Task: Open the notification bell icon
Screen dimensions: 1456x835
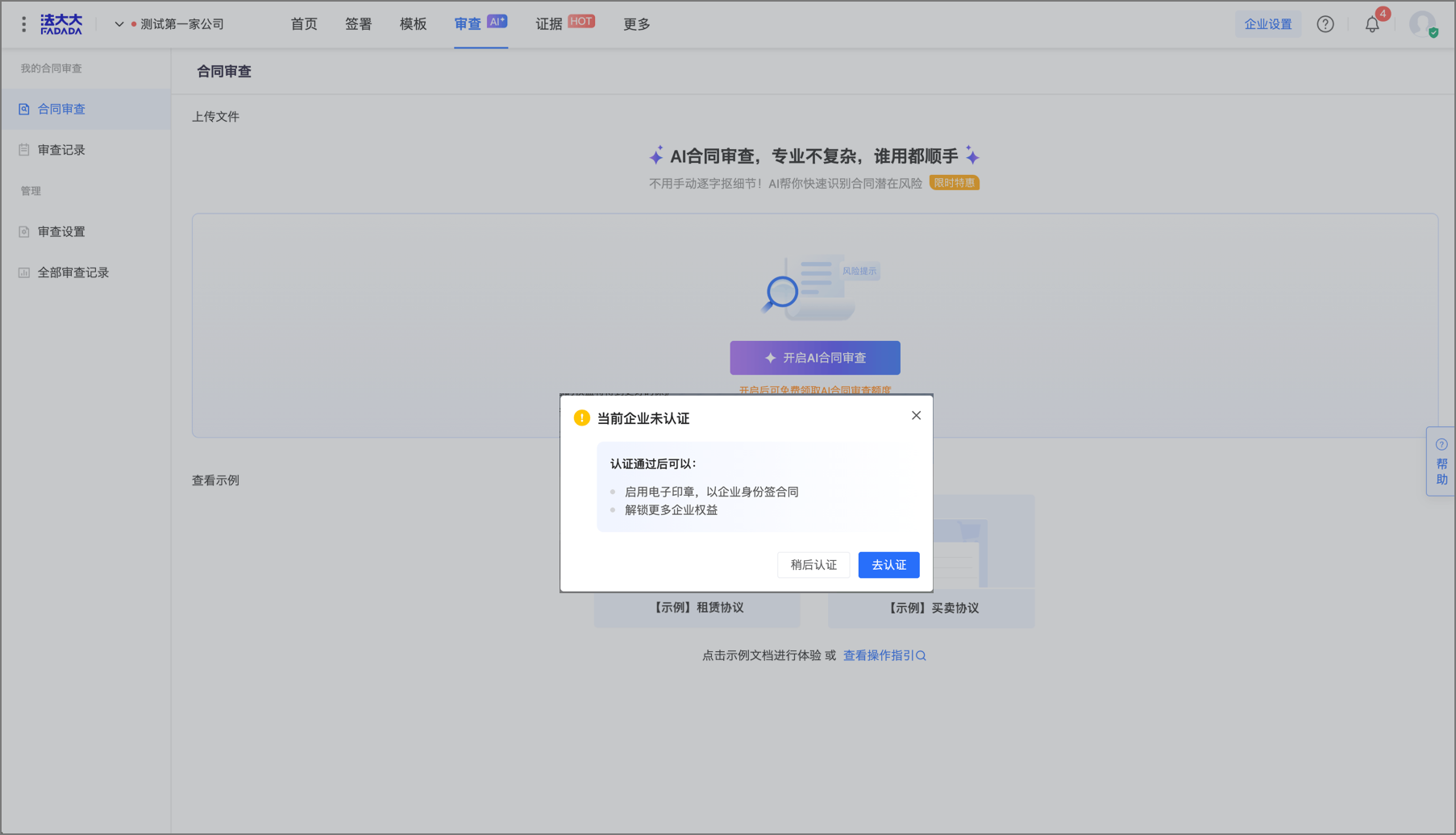Action: pyautogui.click(x=1371, y=24)
